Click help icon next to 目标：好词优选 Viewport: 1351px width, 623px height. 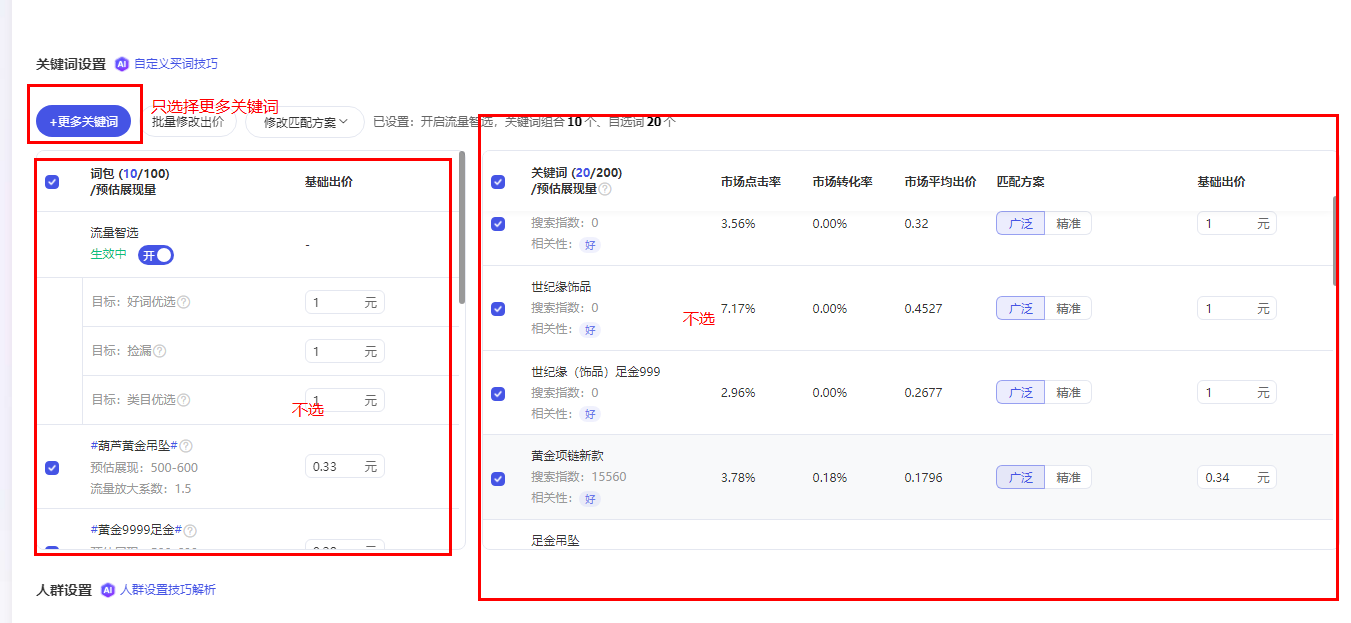coord(184,302)
